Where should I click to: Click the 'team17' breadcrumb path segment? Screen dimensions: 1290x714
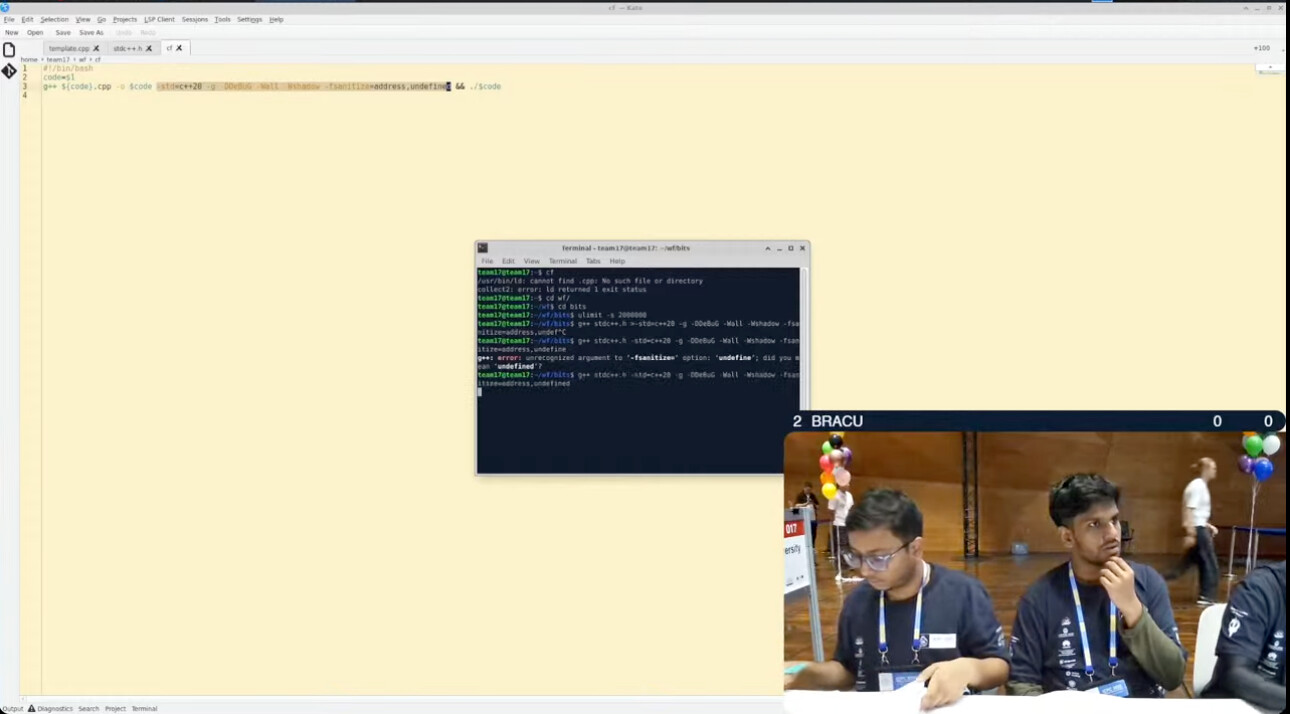click(58, 60)
